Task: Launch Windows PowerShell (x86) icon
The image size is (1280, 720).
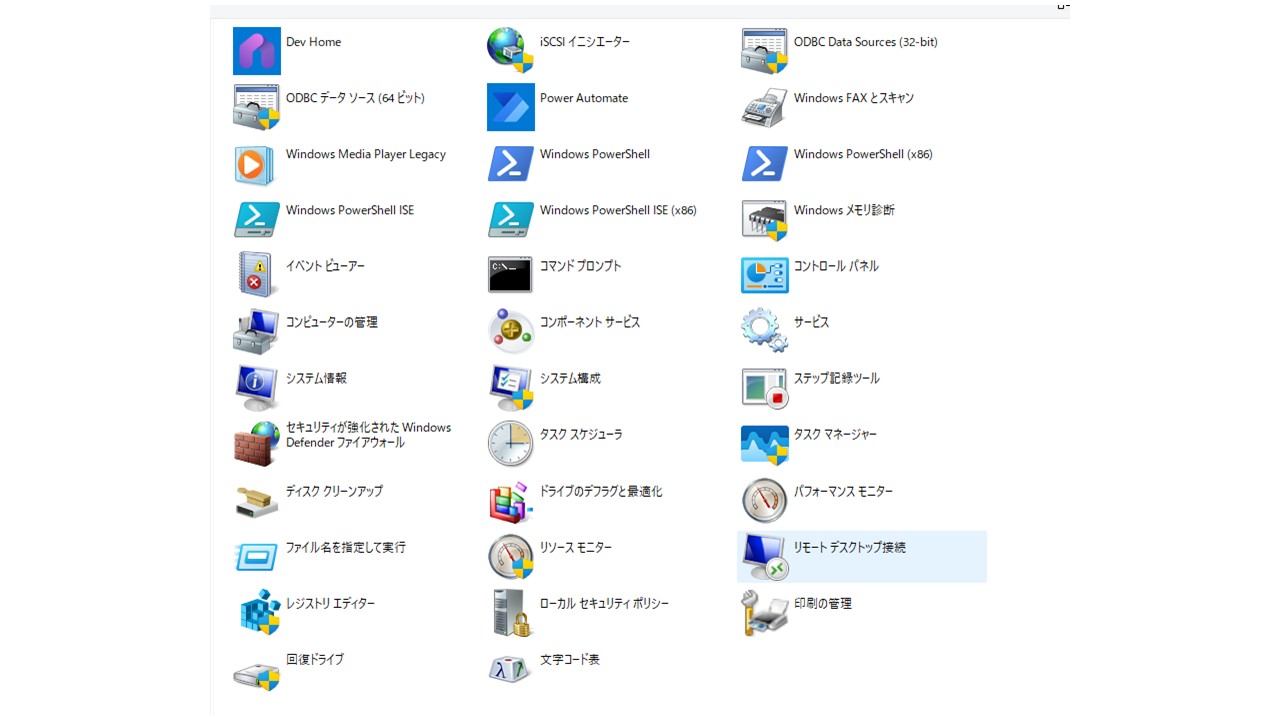Action: point(765,163)
